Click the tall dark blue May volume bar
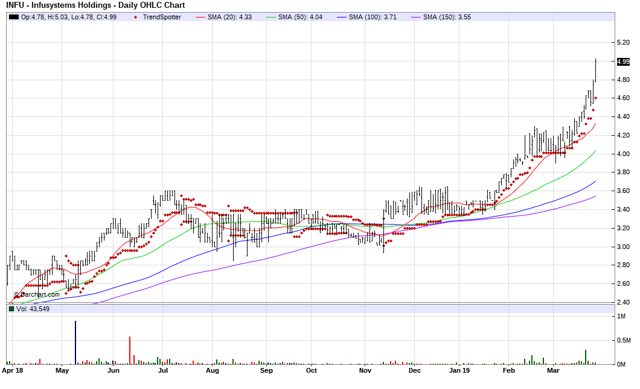This screenshot has width=640, height=389. point(75,342)
